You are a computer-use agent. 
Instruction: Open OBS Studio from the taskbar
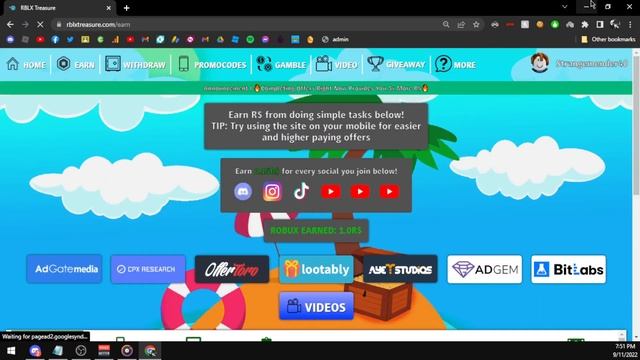click(x=81, y=351)
